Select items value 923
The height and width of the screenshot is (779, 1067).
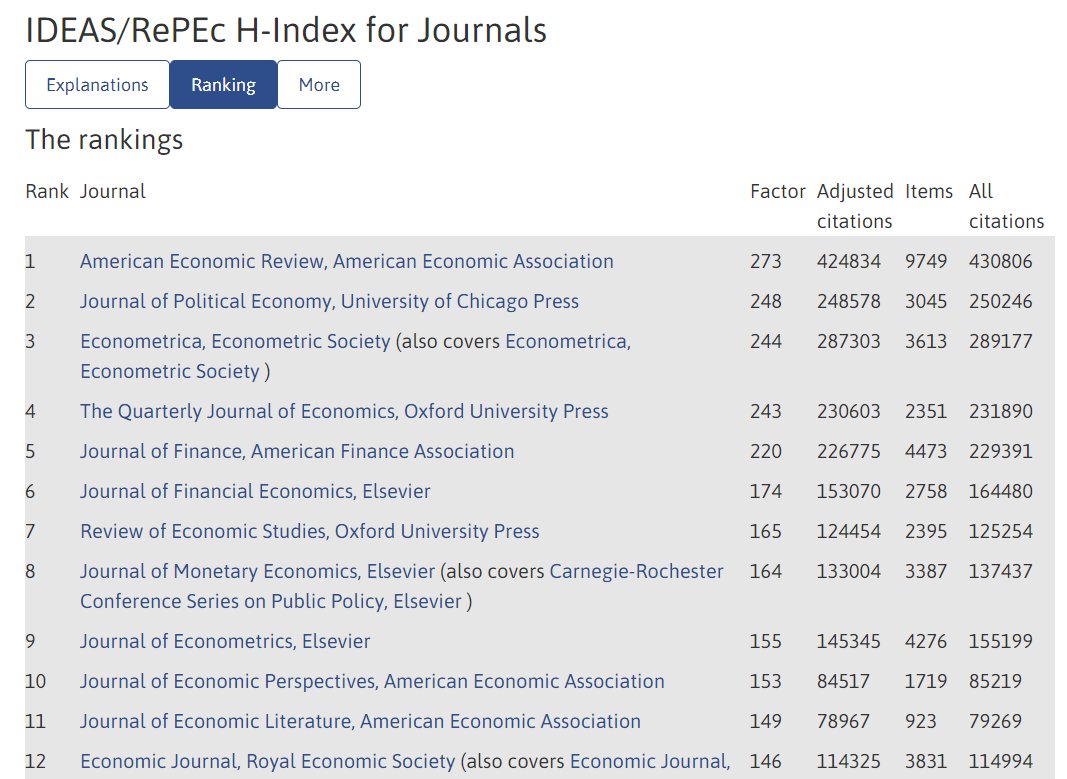(920, 722)
